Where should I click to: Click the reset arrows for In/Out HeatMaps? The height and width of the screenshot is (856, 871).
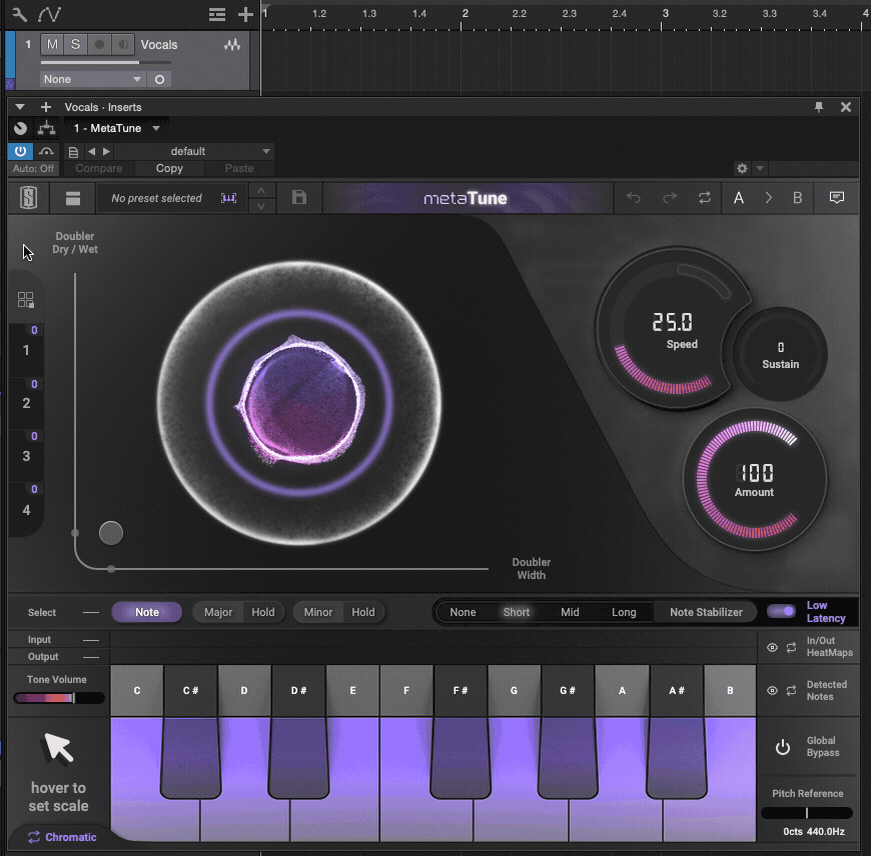pos(791,647)
